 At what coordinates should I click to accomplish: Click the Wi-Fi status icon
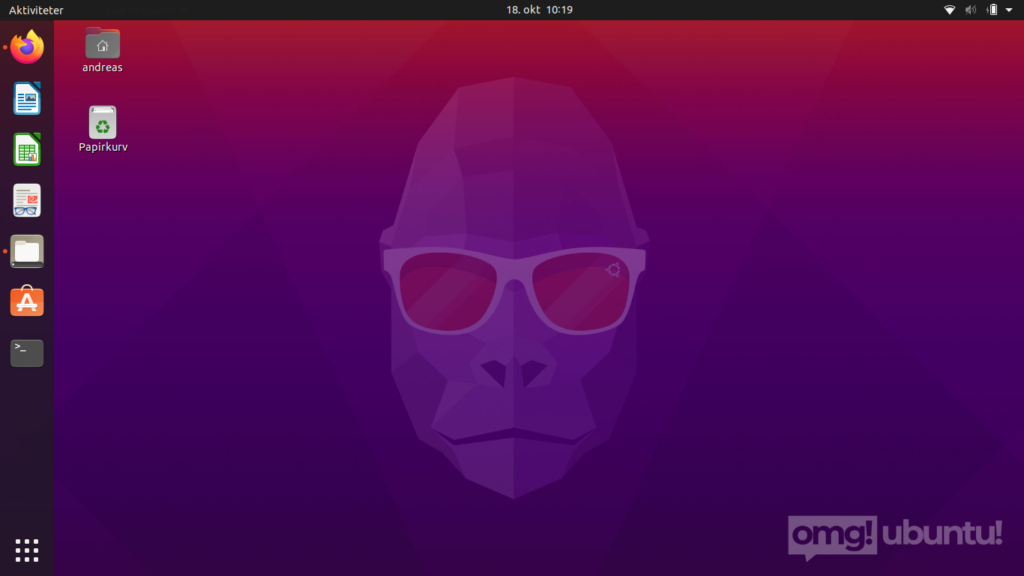point(950,10)
